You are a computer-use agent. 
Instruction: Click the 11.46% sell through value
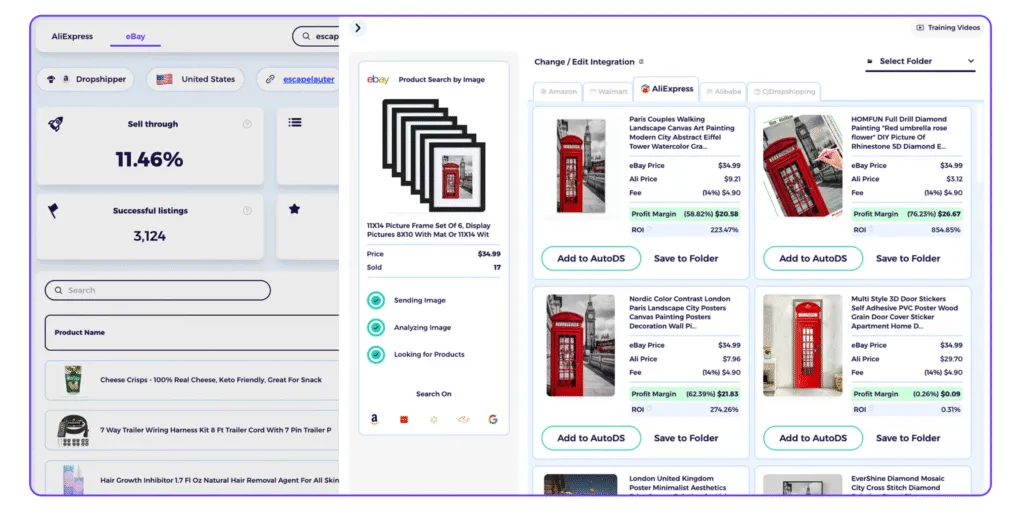pos(150,159)
